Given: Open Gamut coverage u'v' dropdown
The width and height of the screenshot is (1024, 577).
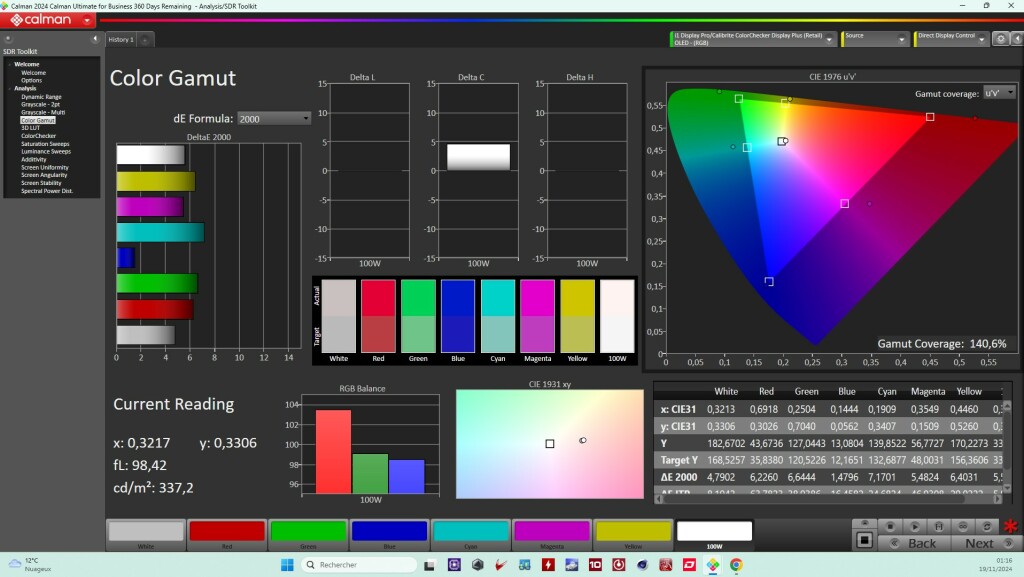Looking at the screenshot, I should [x=1000, y=93].
